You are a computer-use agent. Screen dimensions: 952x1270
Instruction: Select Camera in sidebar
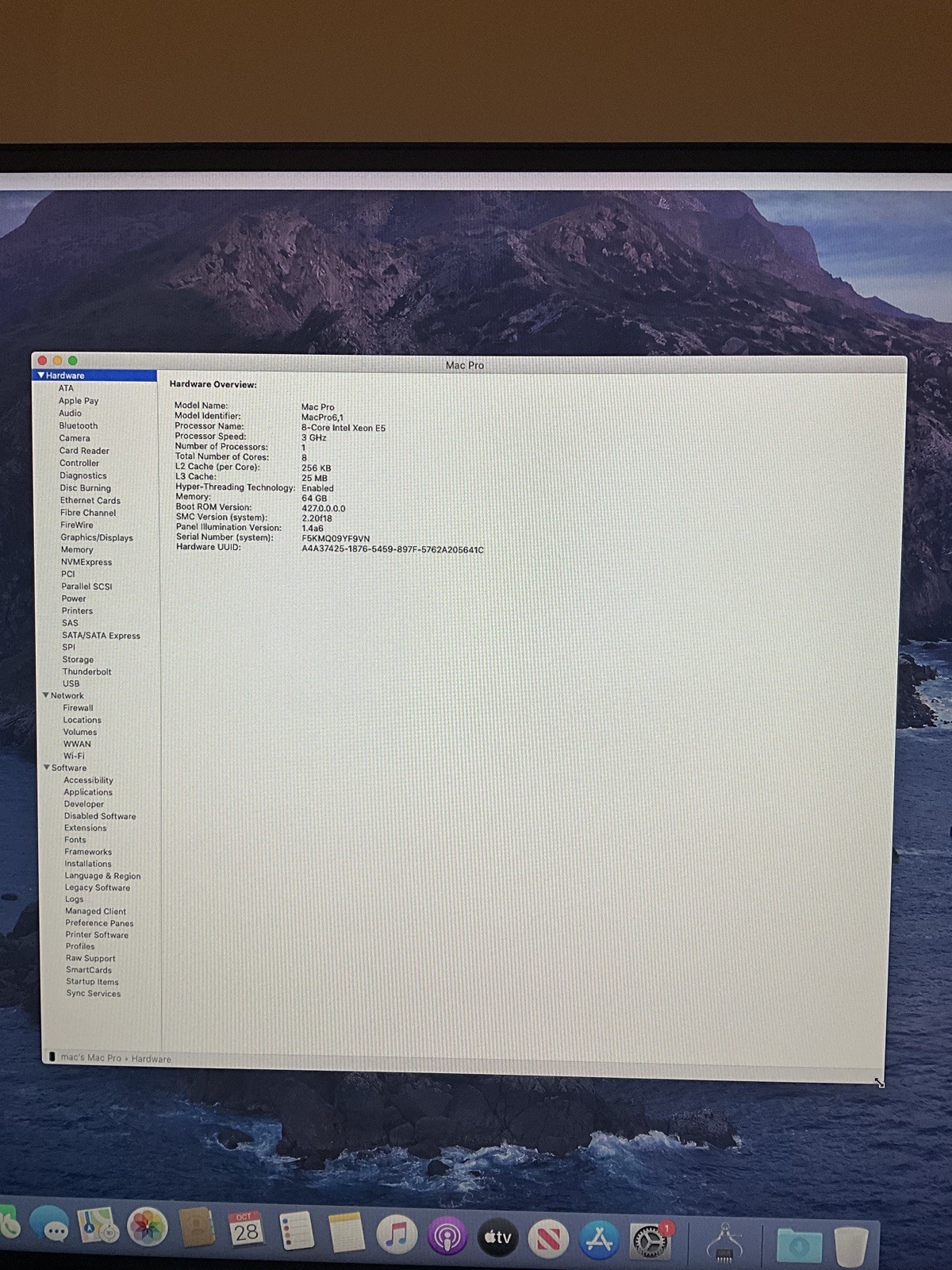75,438
